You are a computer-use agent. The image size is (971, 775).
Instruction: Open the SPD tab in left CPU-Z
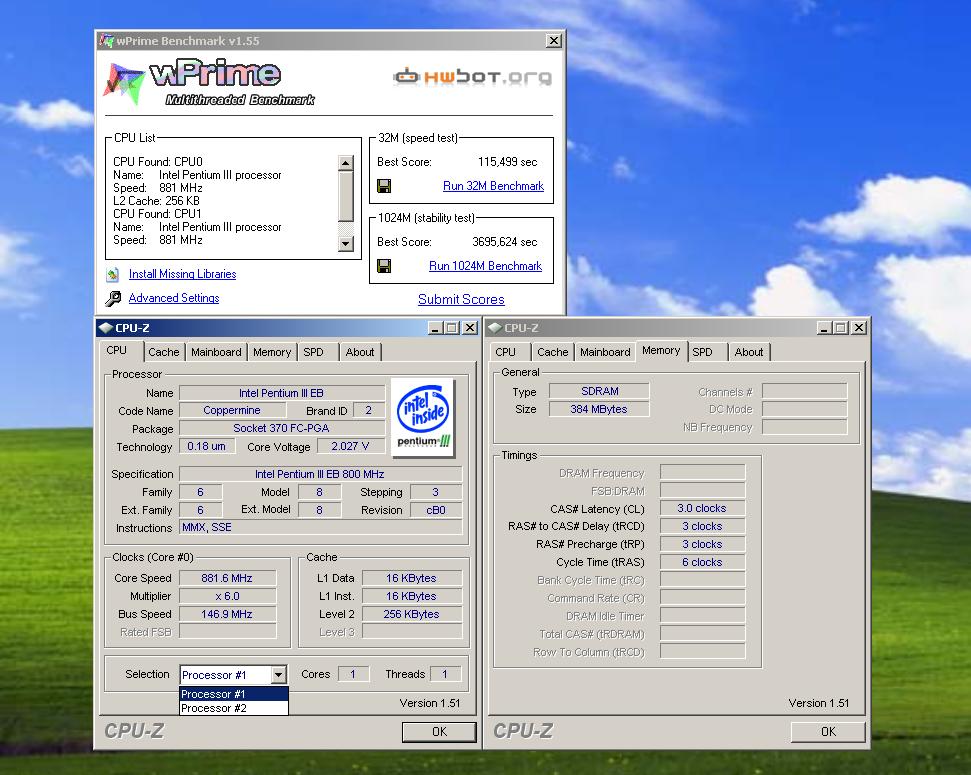(318, 352)
